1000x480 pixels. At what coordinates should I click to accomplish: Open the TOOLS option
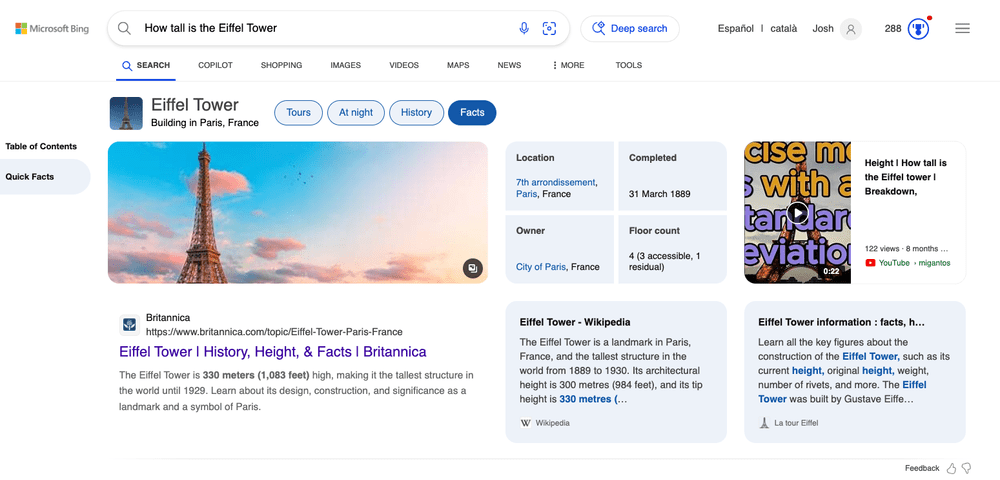pos(629,65)
